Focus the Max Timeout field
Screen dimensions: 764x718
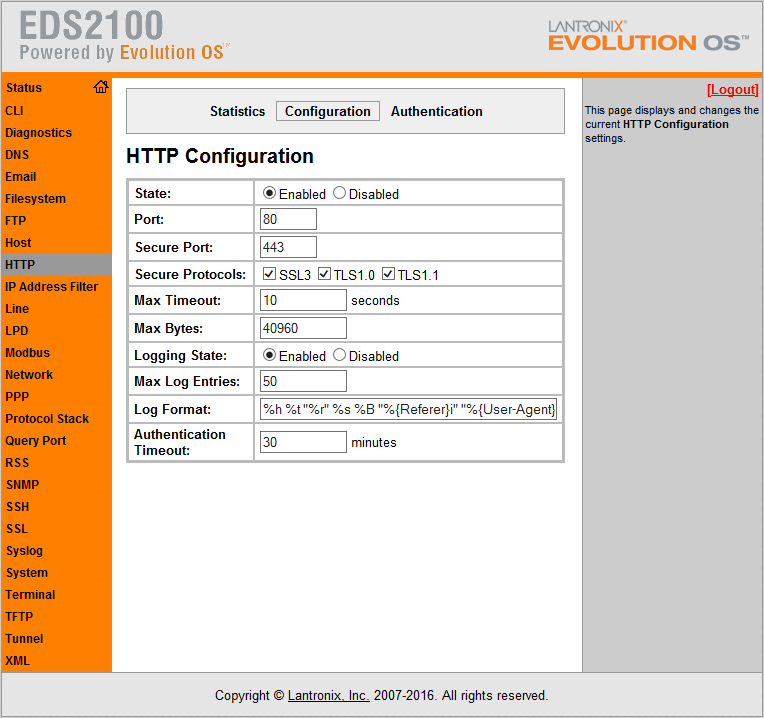(303, 300)
